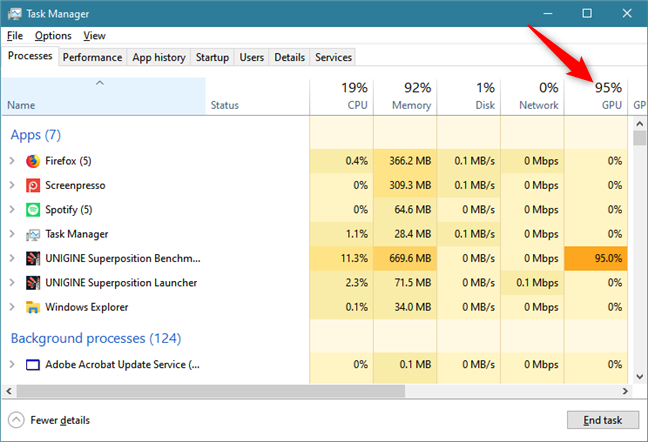The width and height of the screenshot is (648, 442).
Task: Switch to the Details tab
Action: pos(289,57)
